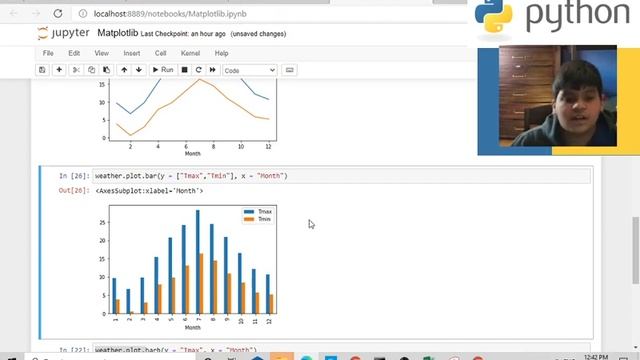Image resolution: width=640 pixels, height=360 pixels.
Task: Click the bar chart output image
Action: pos(189,267)
